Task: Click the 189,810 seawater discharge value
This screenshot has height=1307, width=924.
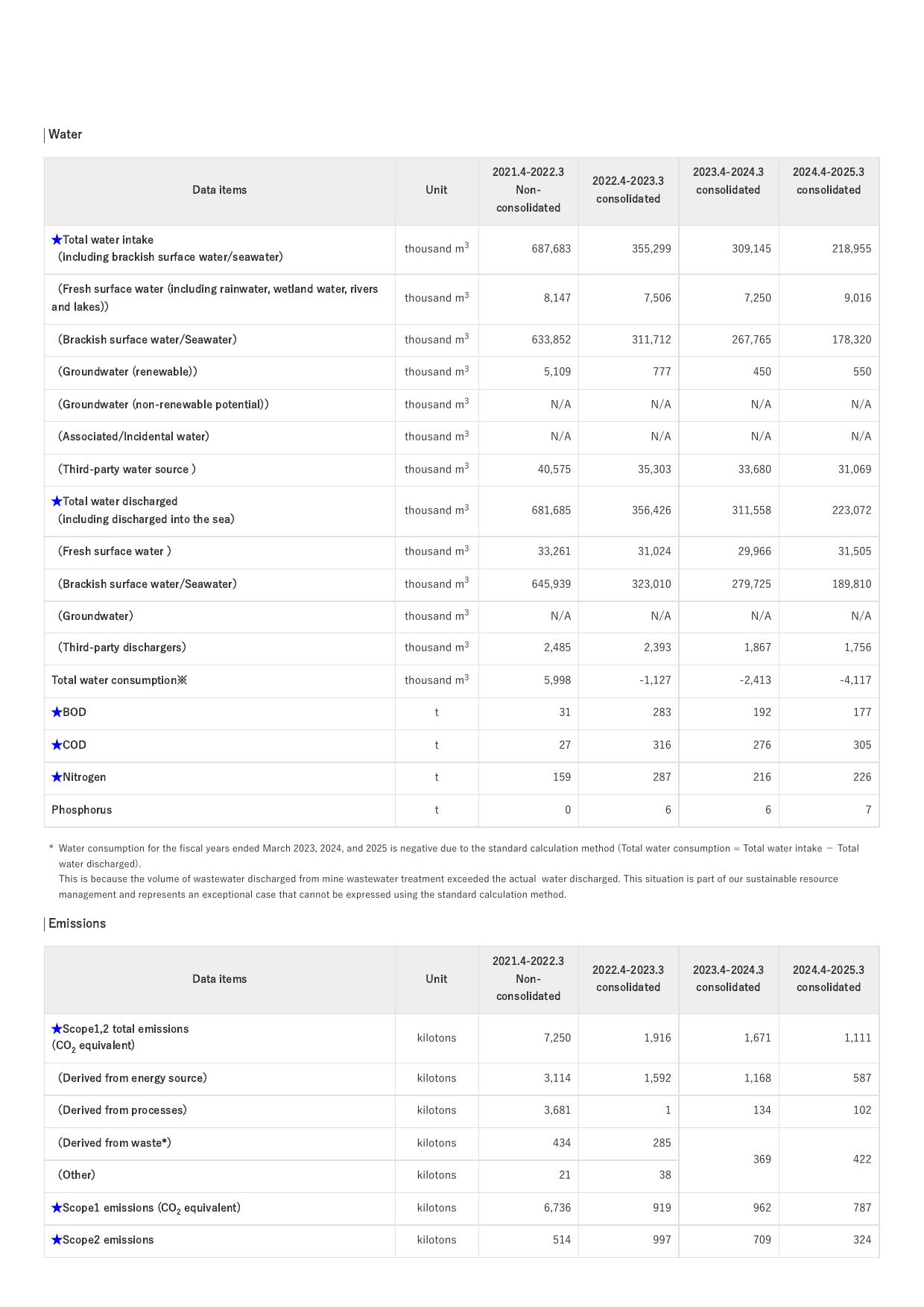Action: click(x=852, y=584)
